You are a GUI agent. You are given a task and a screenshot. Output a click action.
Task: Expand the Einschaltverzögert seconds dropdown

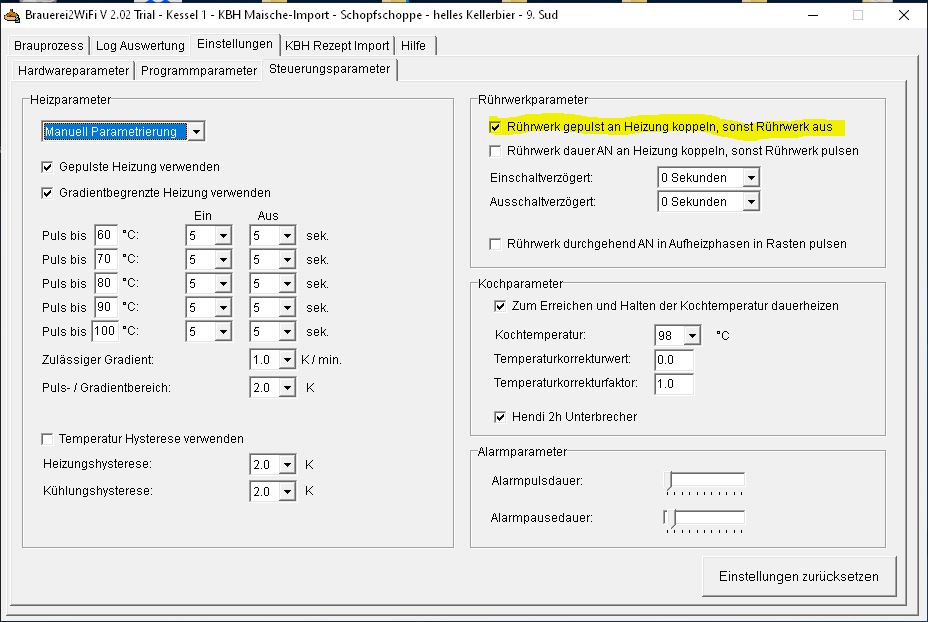pyautogui.click(x=750, y=178)
